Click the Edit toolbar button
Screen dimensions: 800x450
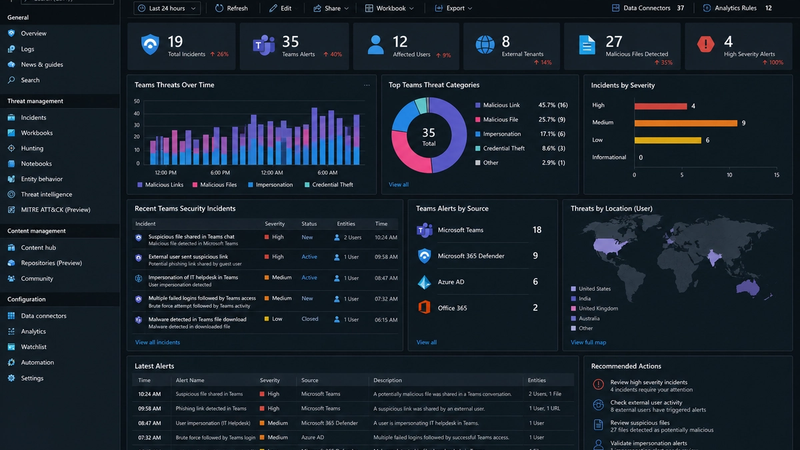coord(281,8)
